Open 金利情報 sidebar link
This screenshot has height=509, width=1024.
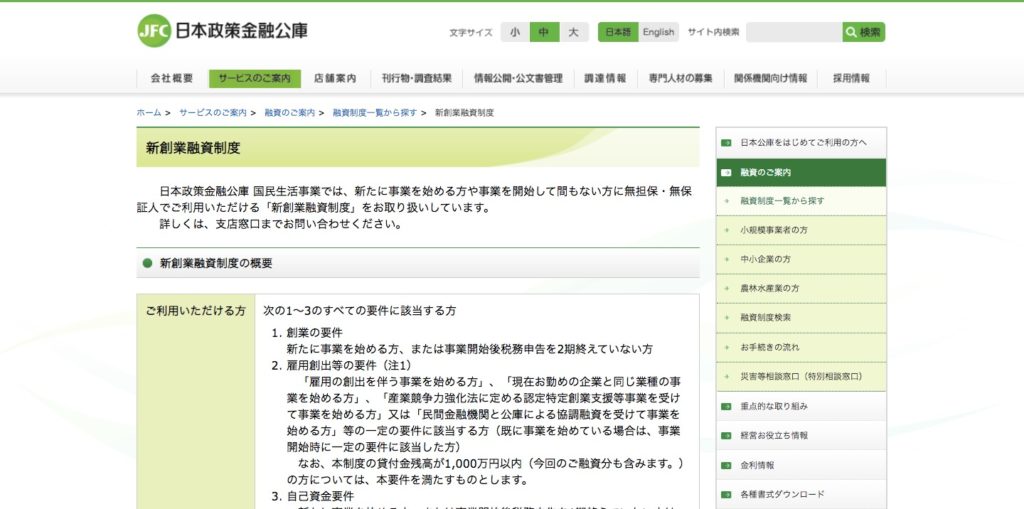point(801,466)
